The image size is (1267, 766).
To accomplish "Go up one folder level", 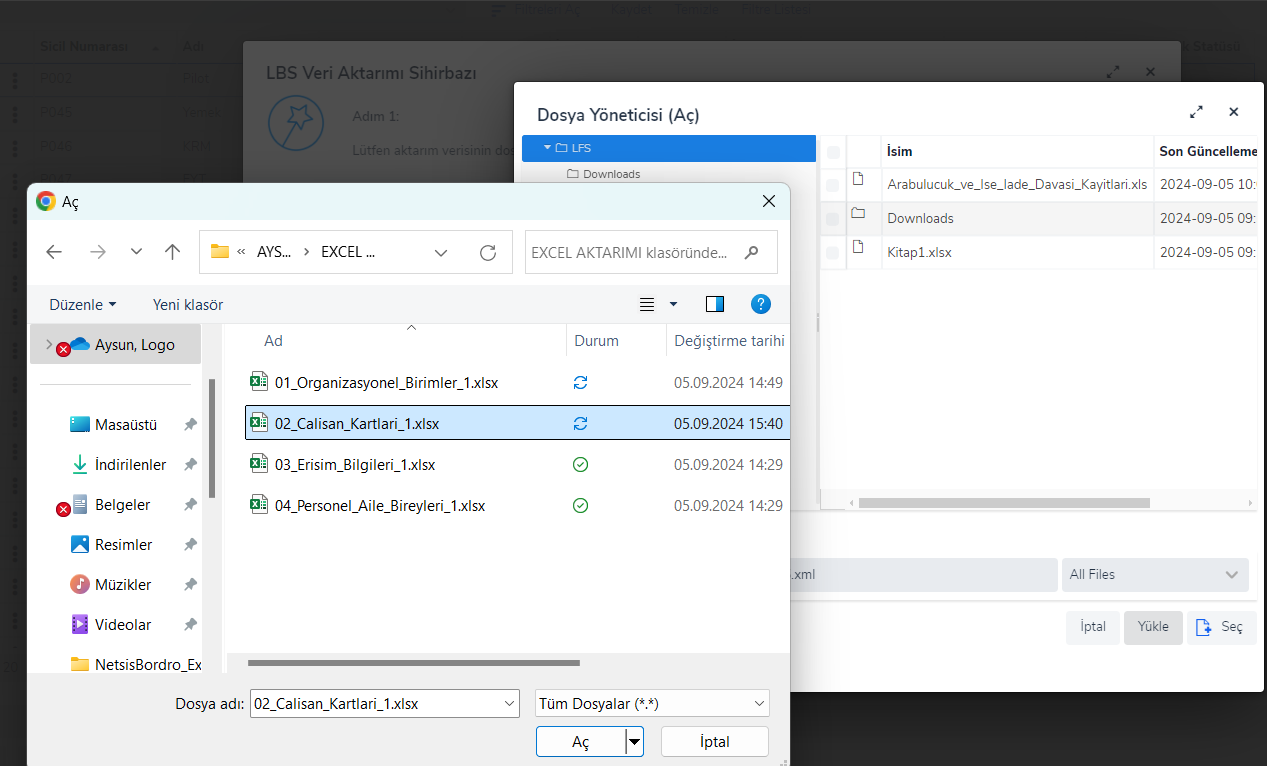I will pyautogui.click(x=172, y=253).
